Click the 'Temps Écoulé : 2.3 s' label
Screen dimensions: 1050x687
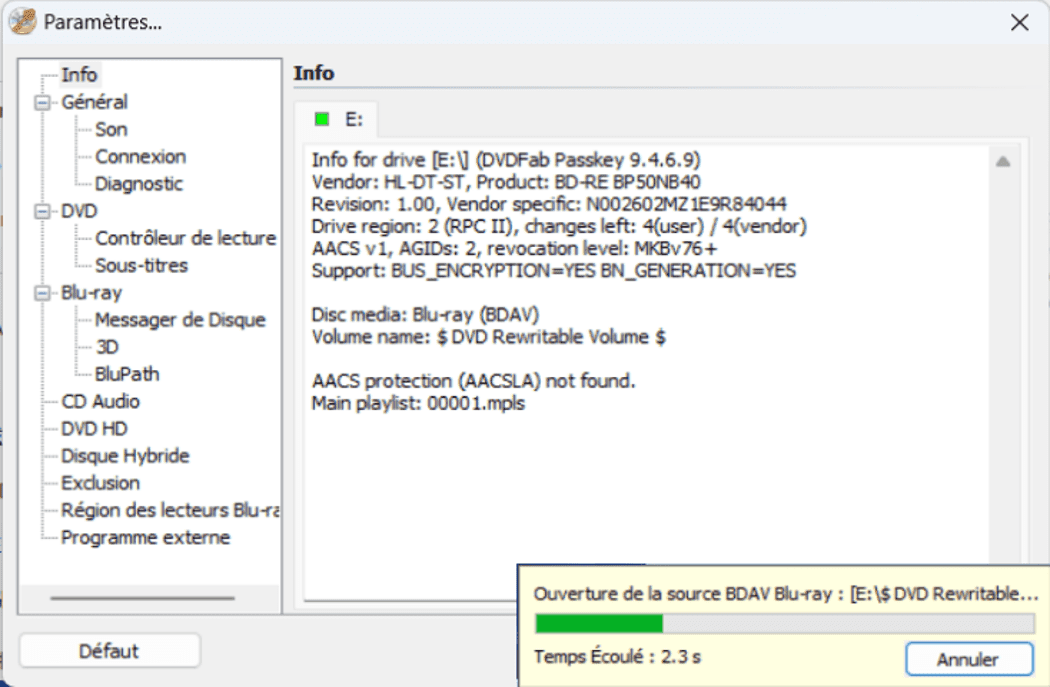[x=617, y=657]
